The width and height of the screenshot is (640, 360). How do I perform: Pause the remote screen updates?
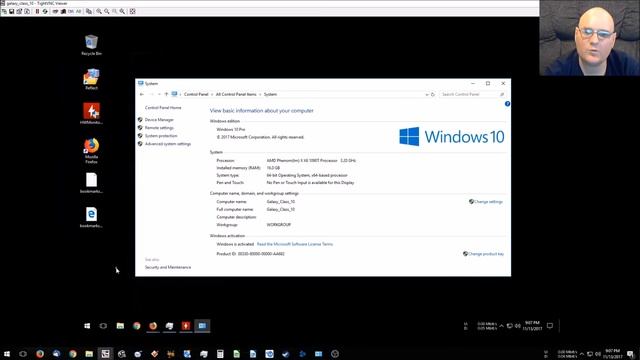(37, 11)
